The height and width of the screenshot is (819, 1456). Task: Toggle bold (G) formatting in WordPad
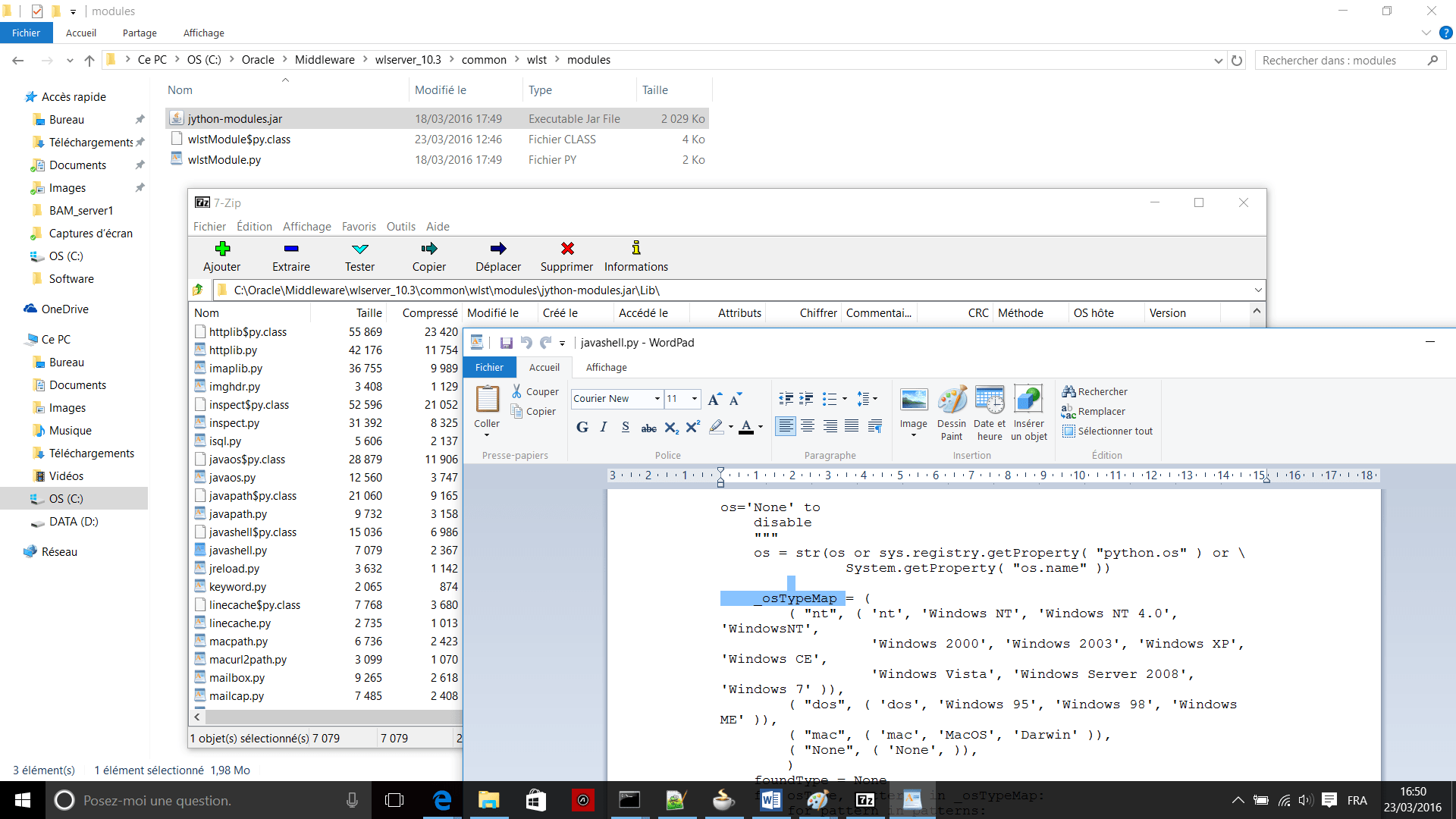[582, 427]
